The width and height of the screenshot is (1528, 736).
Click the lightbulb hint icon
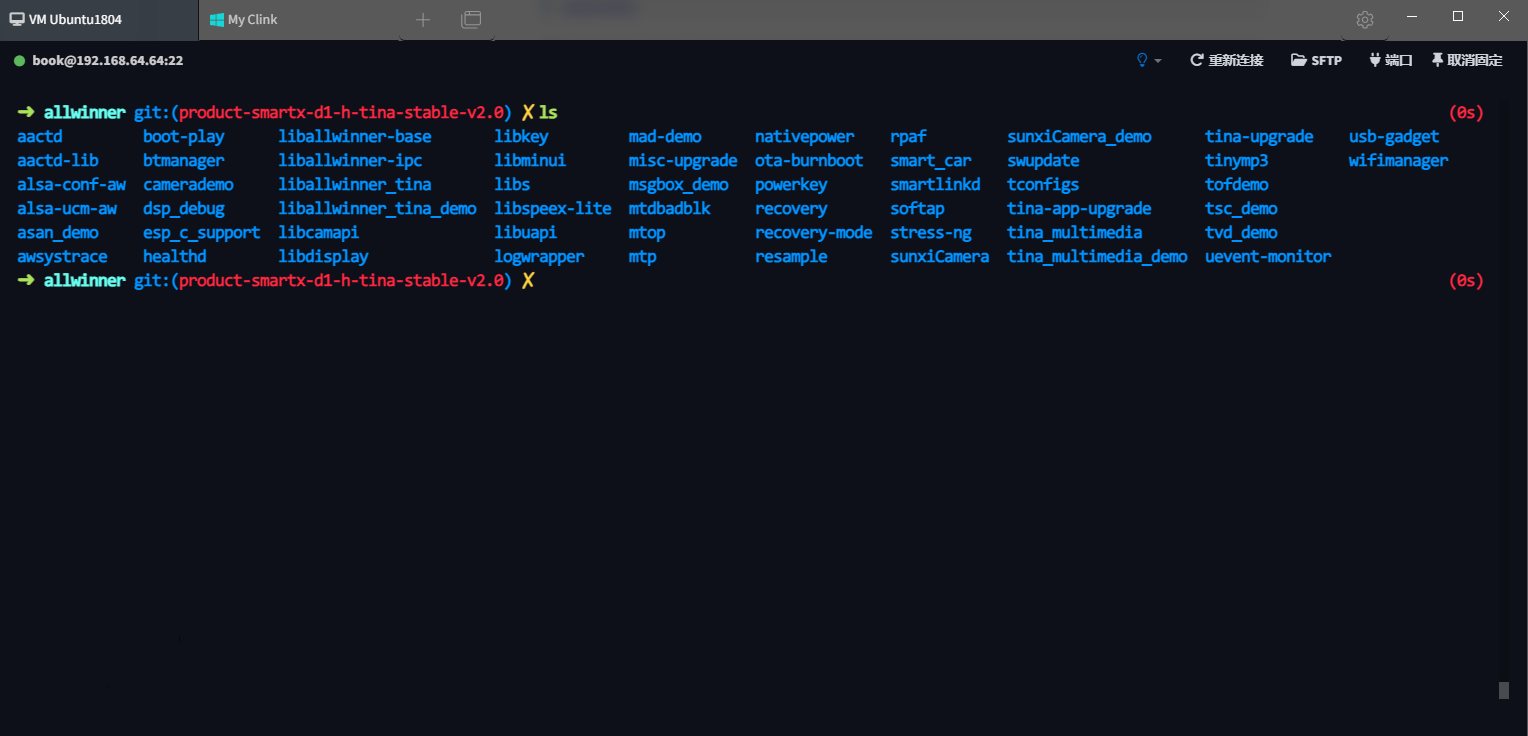click(x=1142, y=60)
